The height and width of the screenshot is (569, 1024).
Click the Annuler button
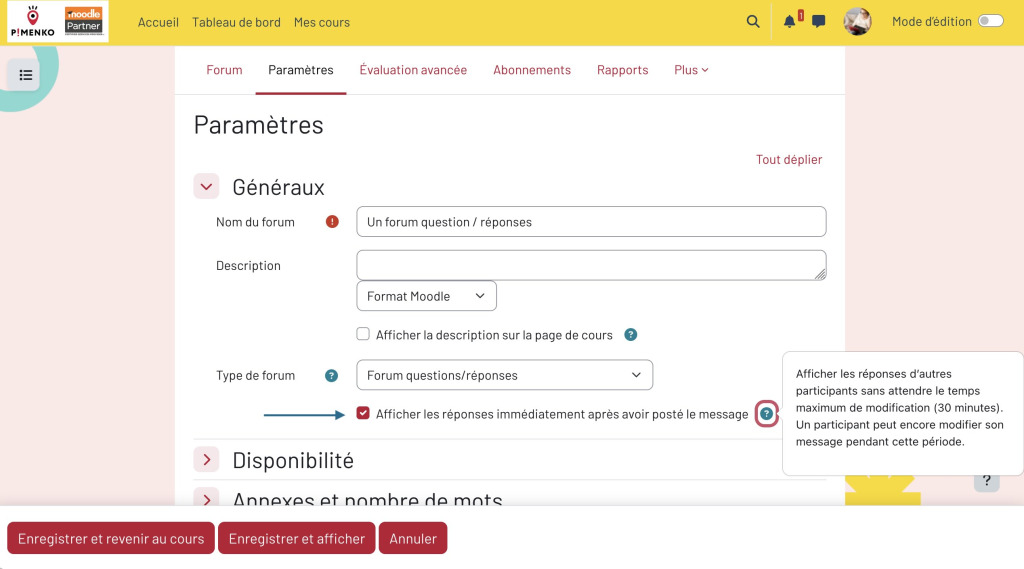[413, 538]
